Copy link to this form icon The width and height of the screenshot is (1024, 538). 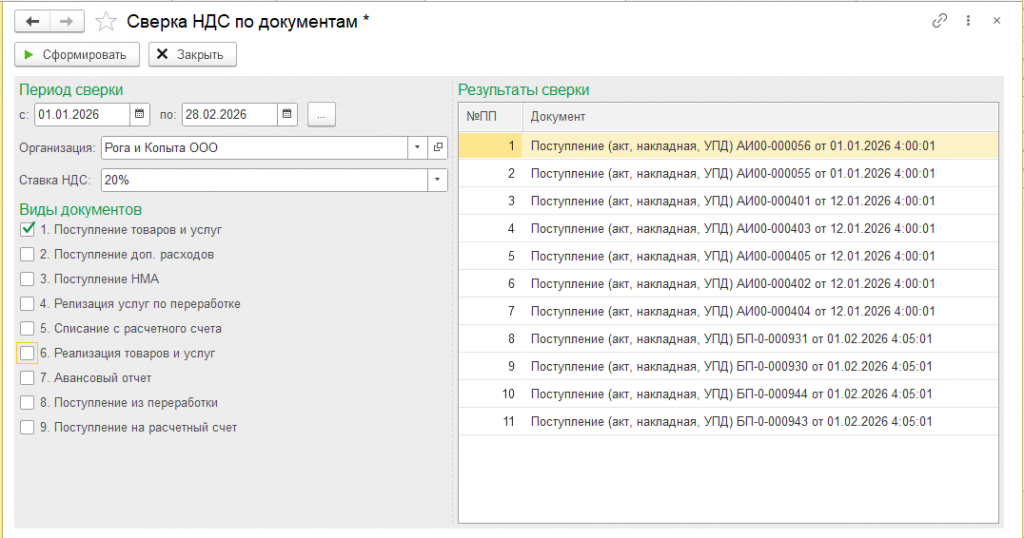[939, 21]
